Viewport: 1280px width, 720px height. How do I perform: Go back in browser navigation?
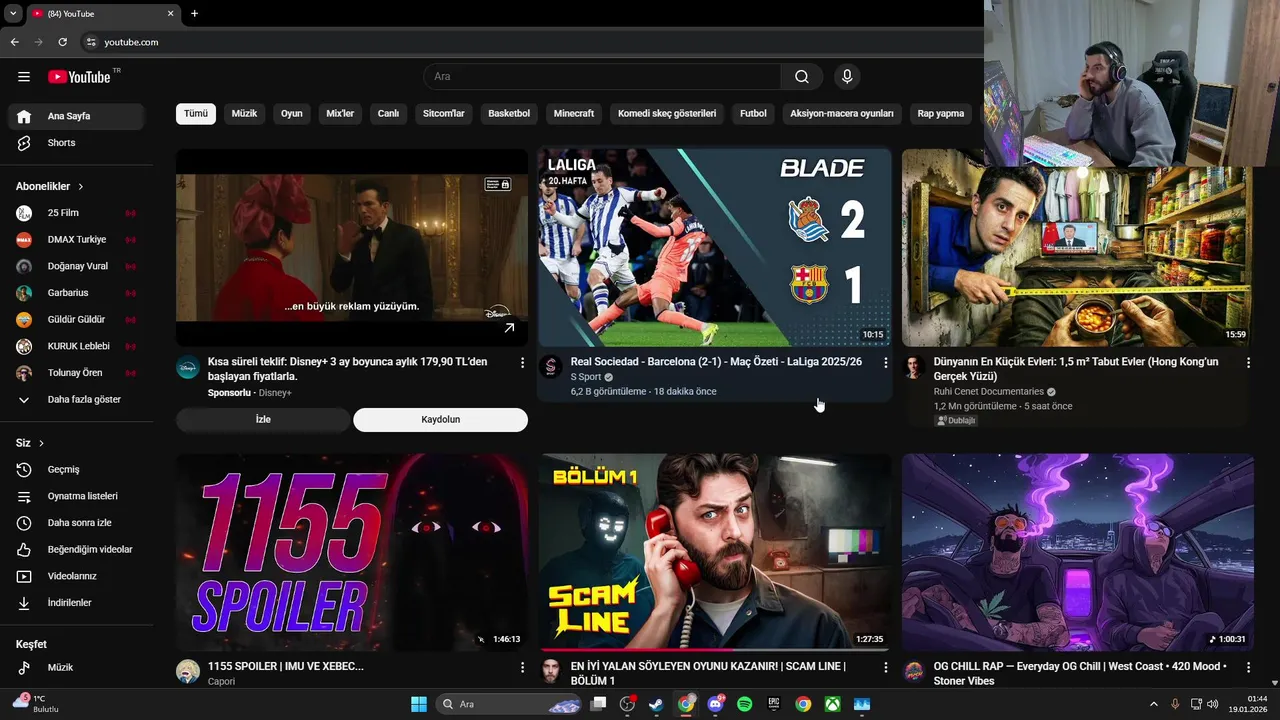click(15, 42)
